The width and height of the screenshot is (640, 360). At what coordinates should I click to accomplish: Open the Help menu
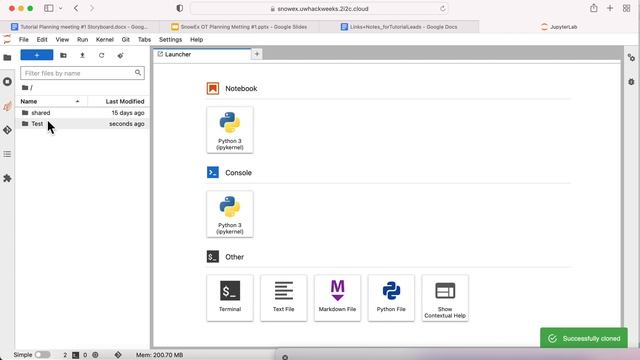tap(196, 40)
